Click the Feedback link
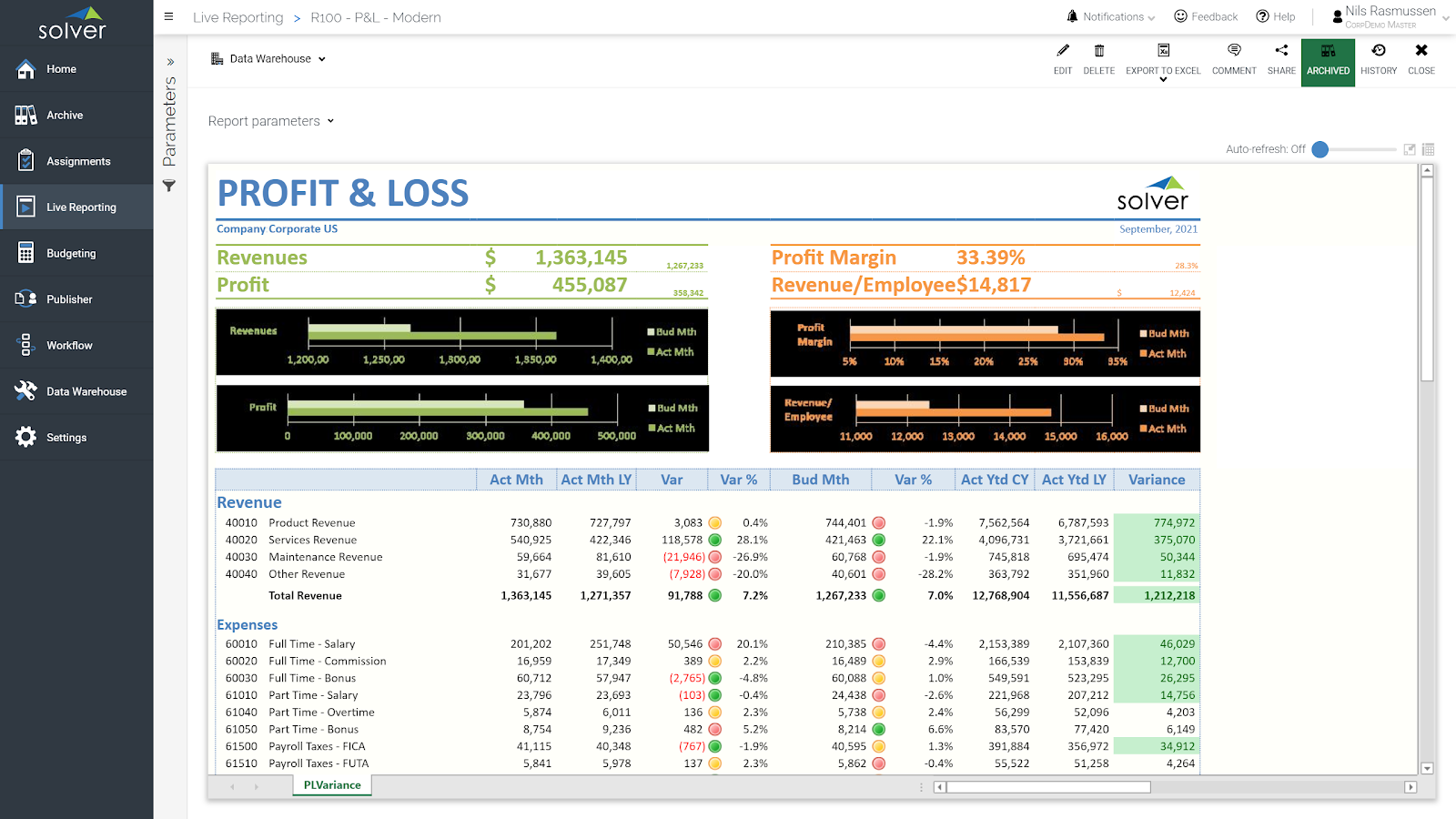Image resolution: width=1456 pixels, height=819 pixels. click(x=1206, y=16)
